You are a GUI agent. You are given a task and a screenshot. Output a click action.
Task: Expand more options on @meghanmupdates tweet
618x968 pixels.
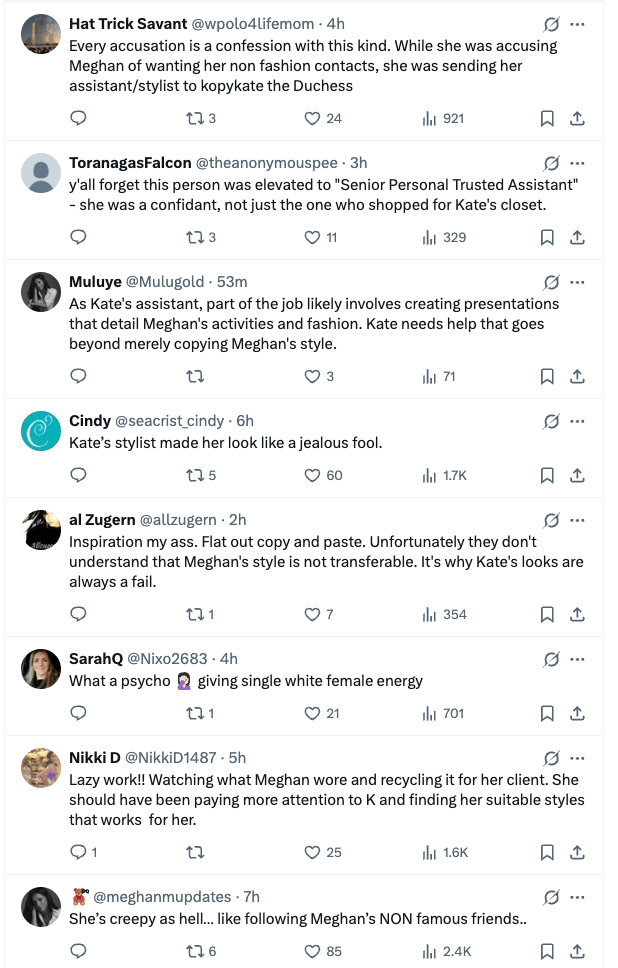click(x=577, y=896)
